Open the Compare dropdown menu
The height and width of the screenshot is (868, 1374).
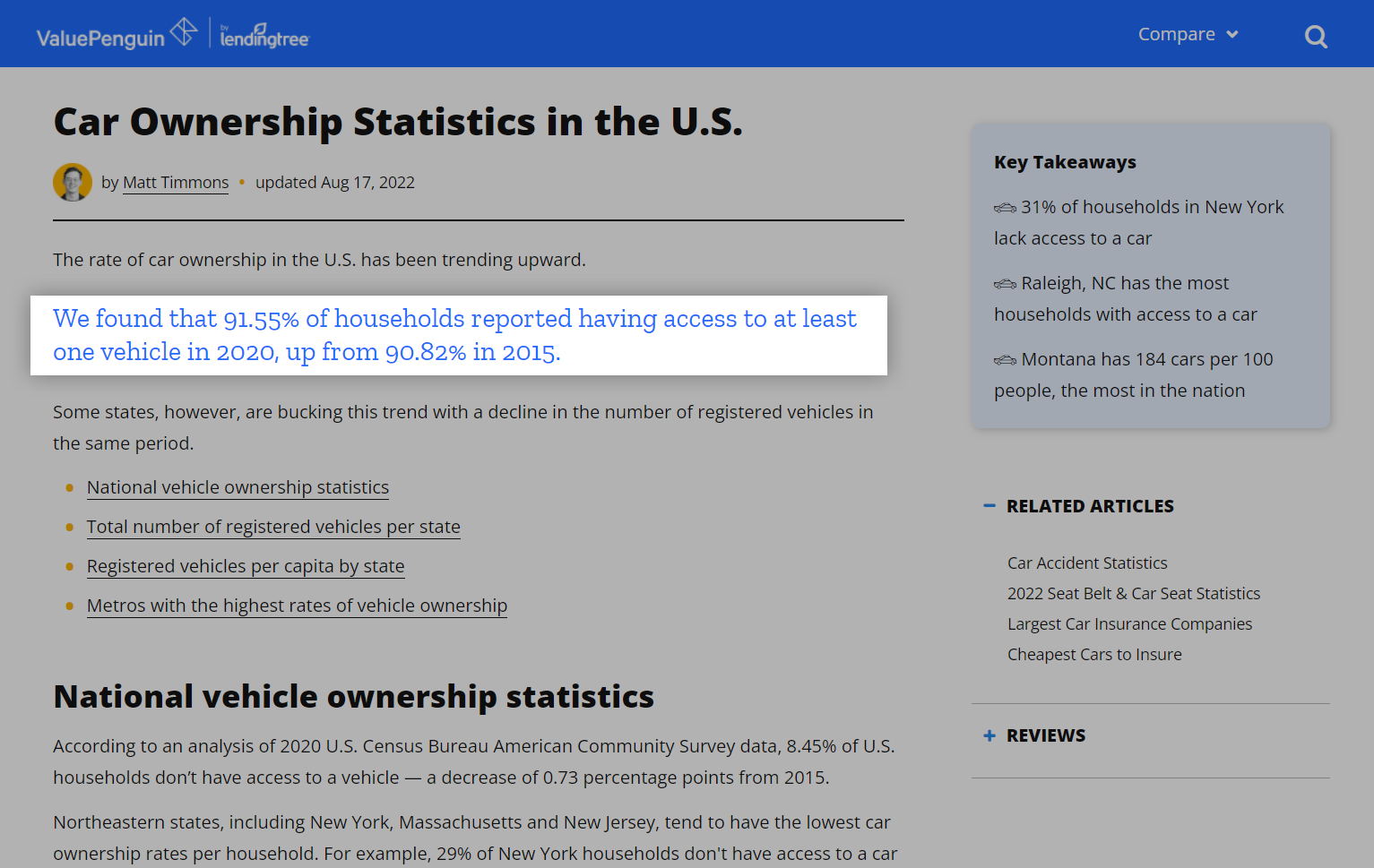coord(1187,34)
